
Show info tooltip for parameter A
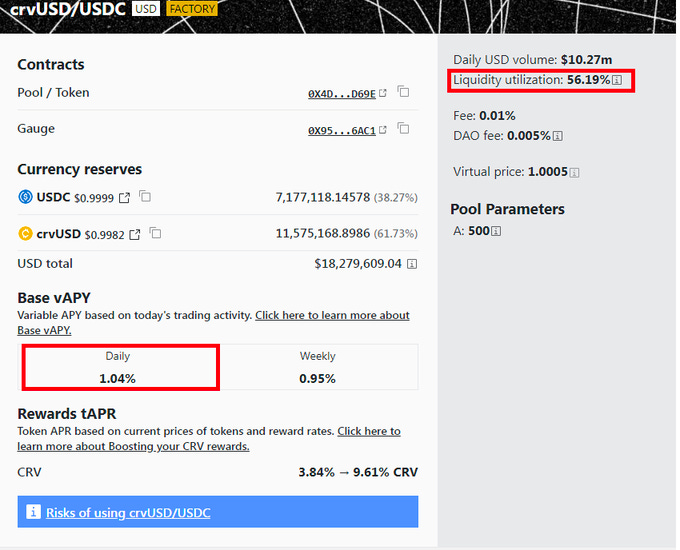(x=496, y=231)
